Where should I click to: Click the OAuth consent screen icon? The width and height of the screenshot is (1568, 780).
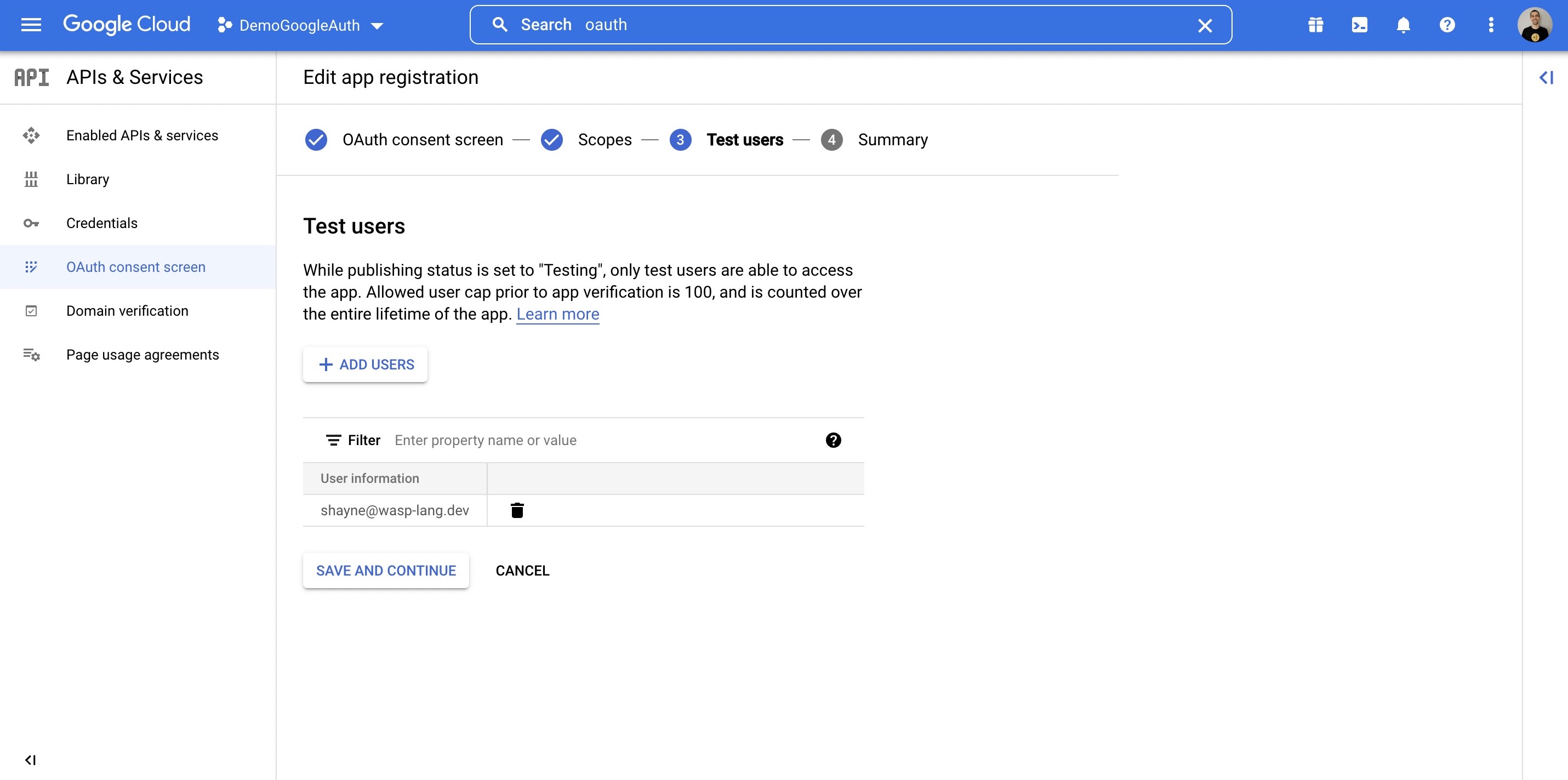[x=31, y=267]
